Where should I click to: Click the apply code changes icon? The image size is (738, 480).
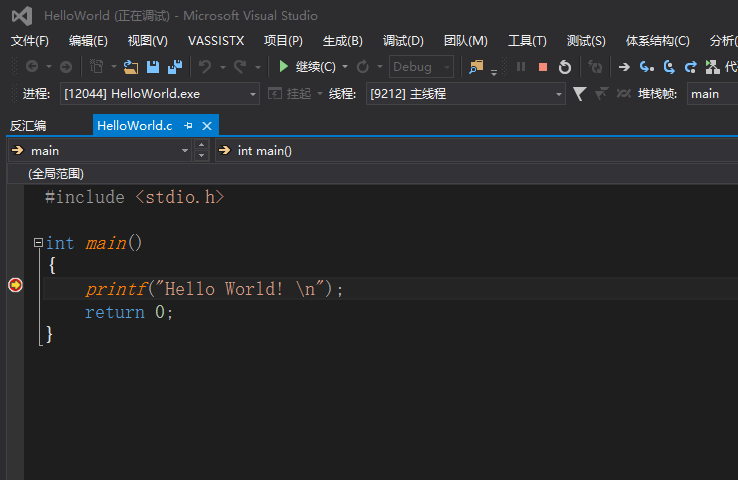point(595,67)
